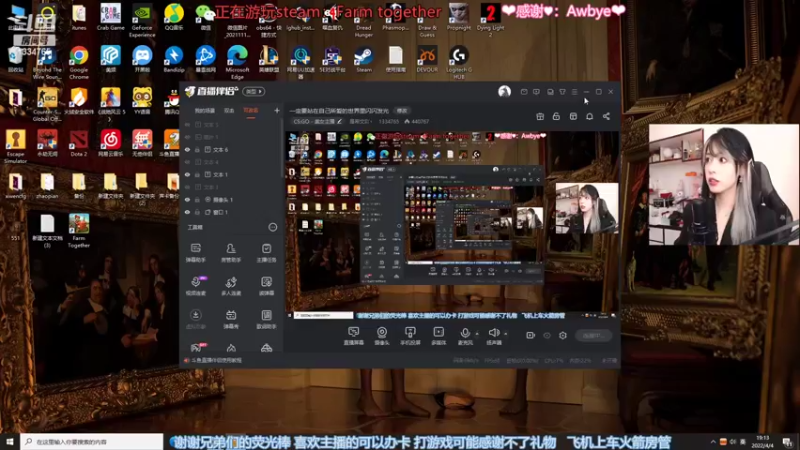Show the hidden 文本 4 layer
The image size is (800, 450).
coord(187,162)
